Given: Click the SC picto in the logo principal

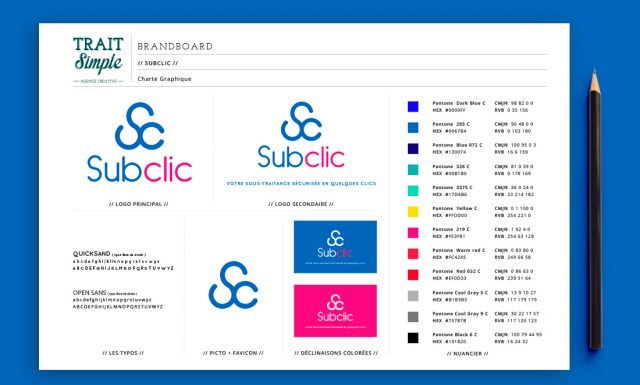Looking at the screenshot, I should pos(140,126).
